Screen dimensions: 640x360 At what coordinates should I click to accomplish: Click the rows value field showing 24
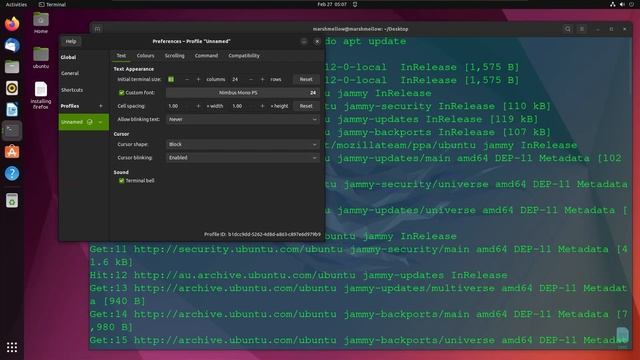239,79
